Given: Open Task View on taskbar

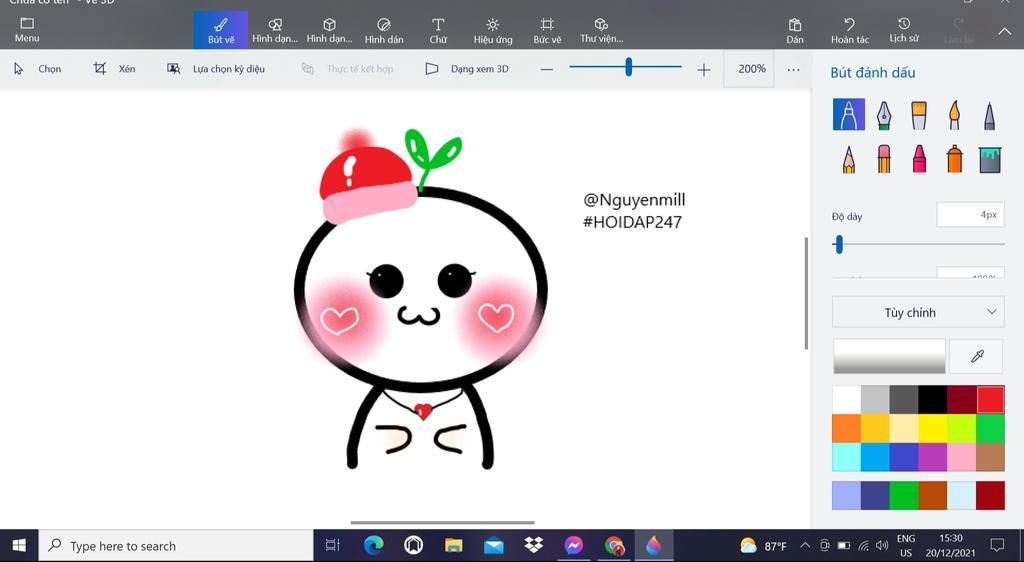Looking at the screenshot, I should point(332,546).
